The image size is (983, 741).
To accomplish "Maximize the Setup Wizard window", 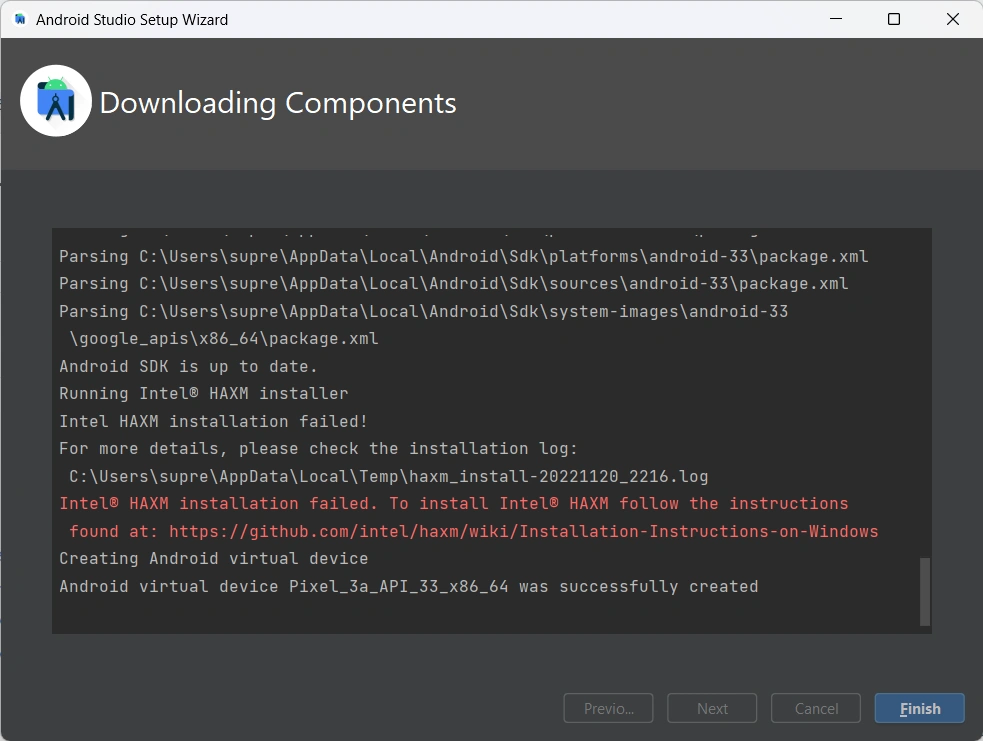I will (894, 19).
